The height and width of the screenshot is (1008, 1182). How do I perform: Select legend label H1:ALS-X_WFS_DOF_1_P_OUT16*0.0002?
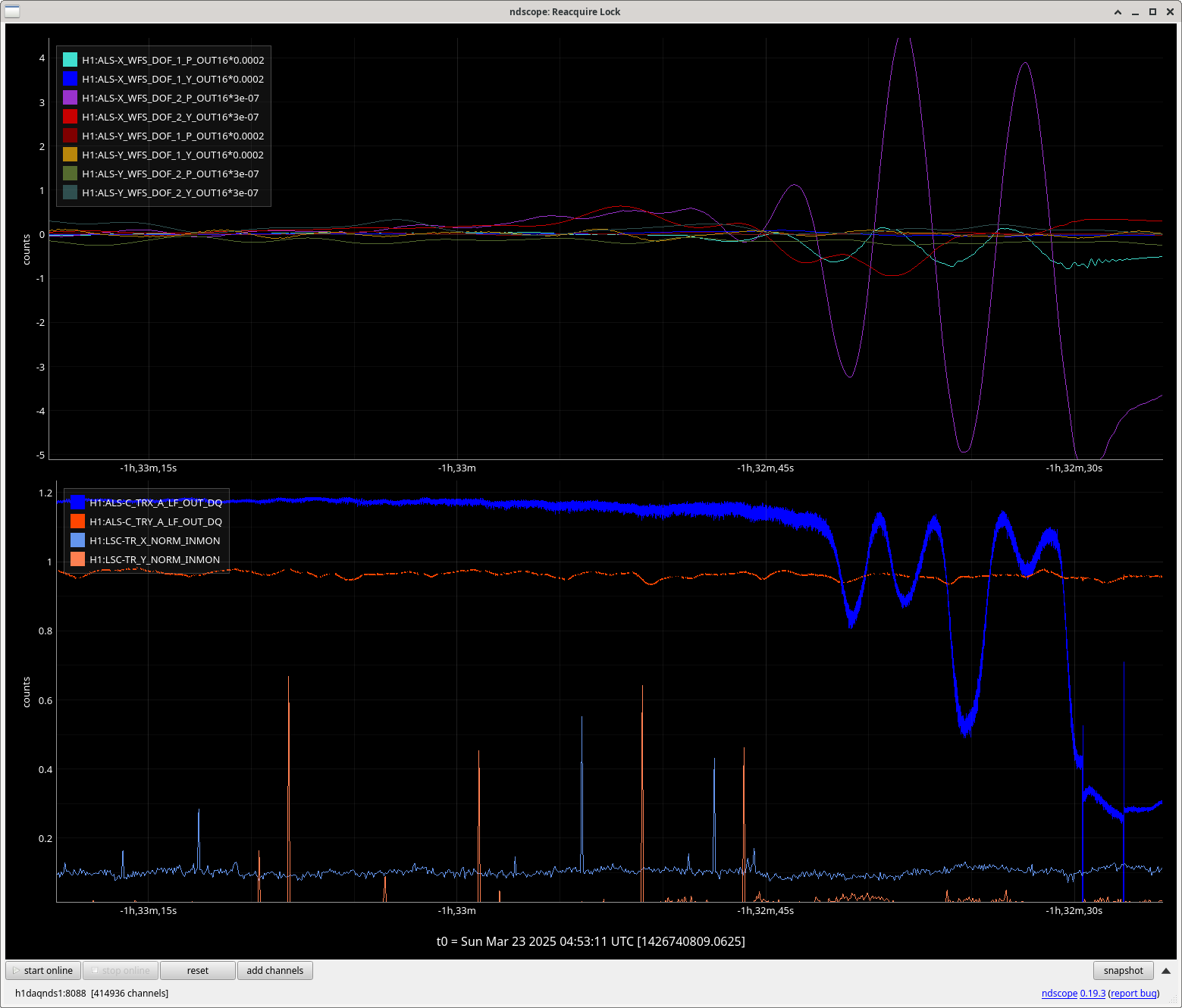click(x=173, y=60)
